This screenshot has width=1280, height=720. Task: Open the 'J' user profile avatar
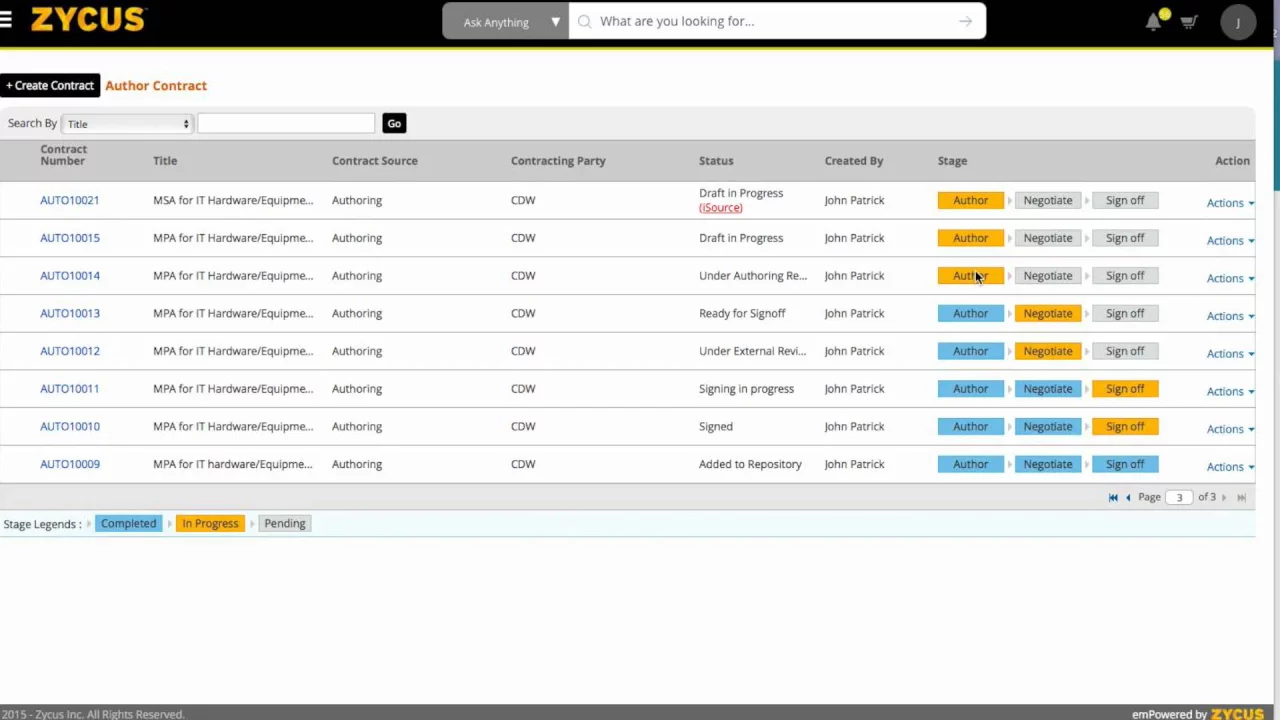[1238, 22]
